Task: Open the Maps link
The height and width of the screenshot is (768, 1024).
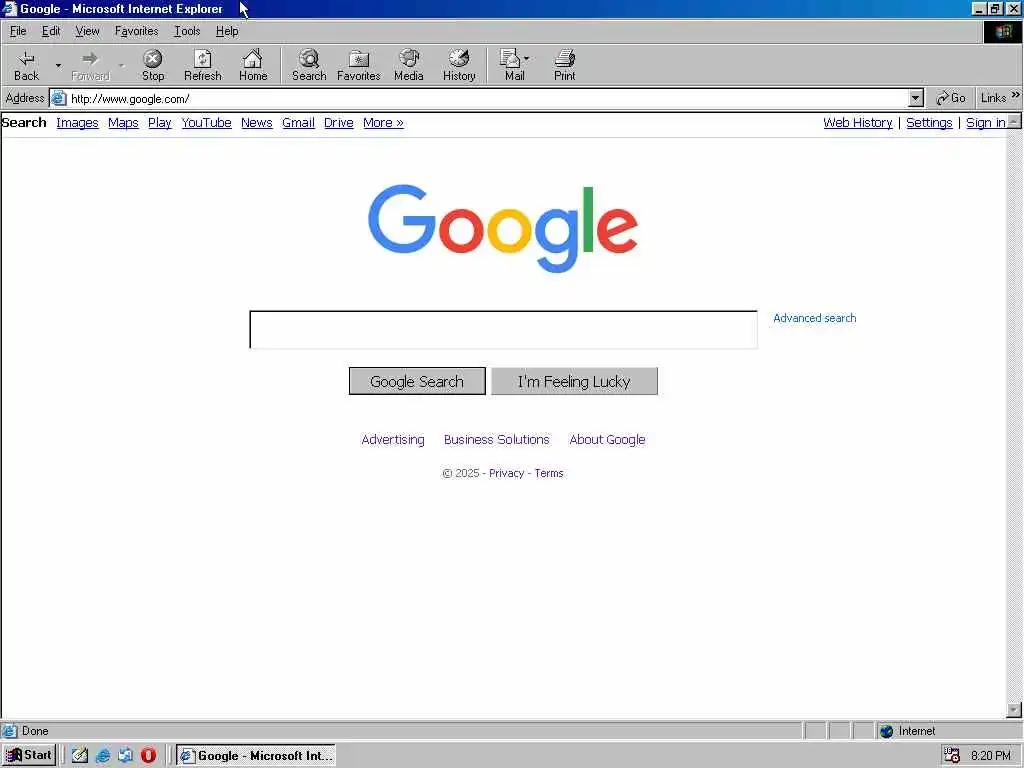Action: coord(123,123)
